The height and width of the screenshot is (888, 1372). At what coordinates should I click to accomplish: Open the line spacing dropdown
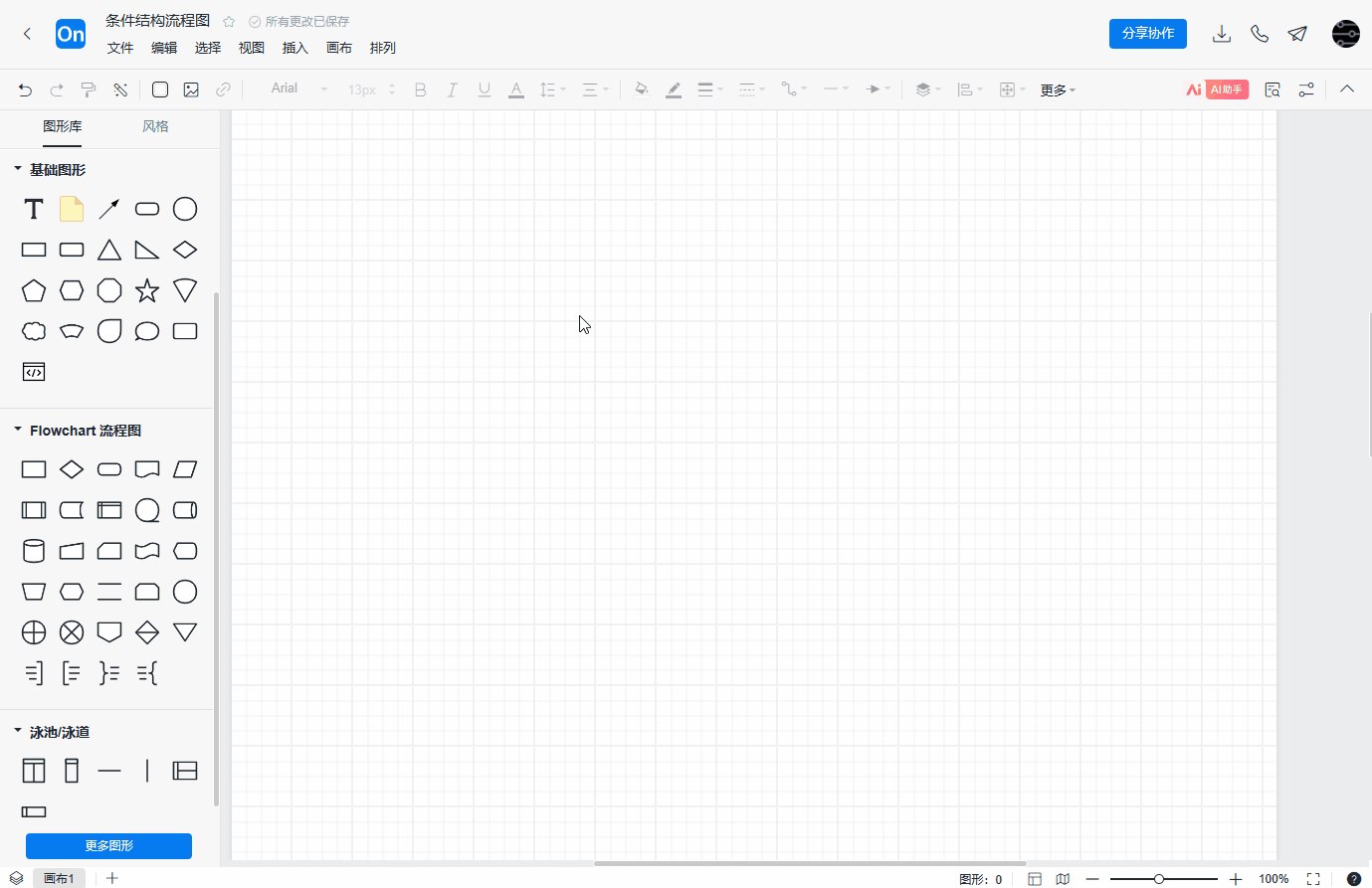[552, 89]
